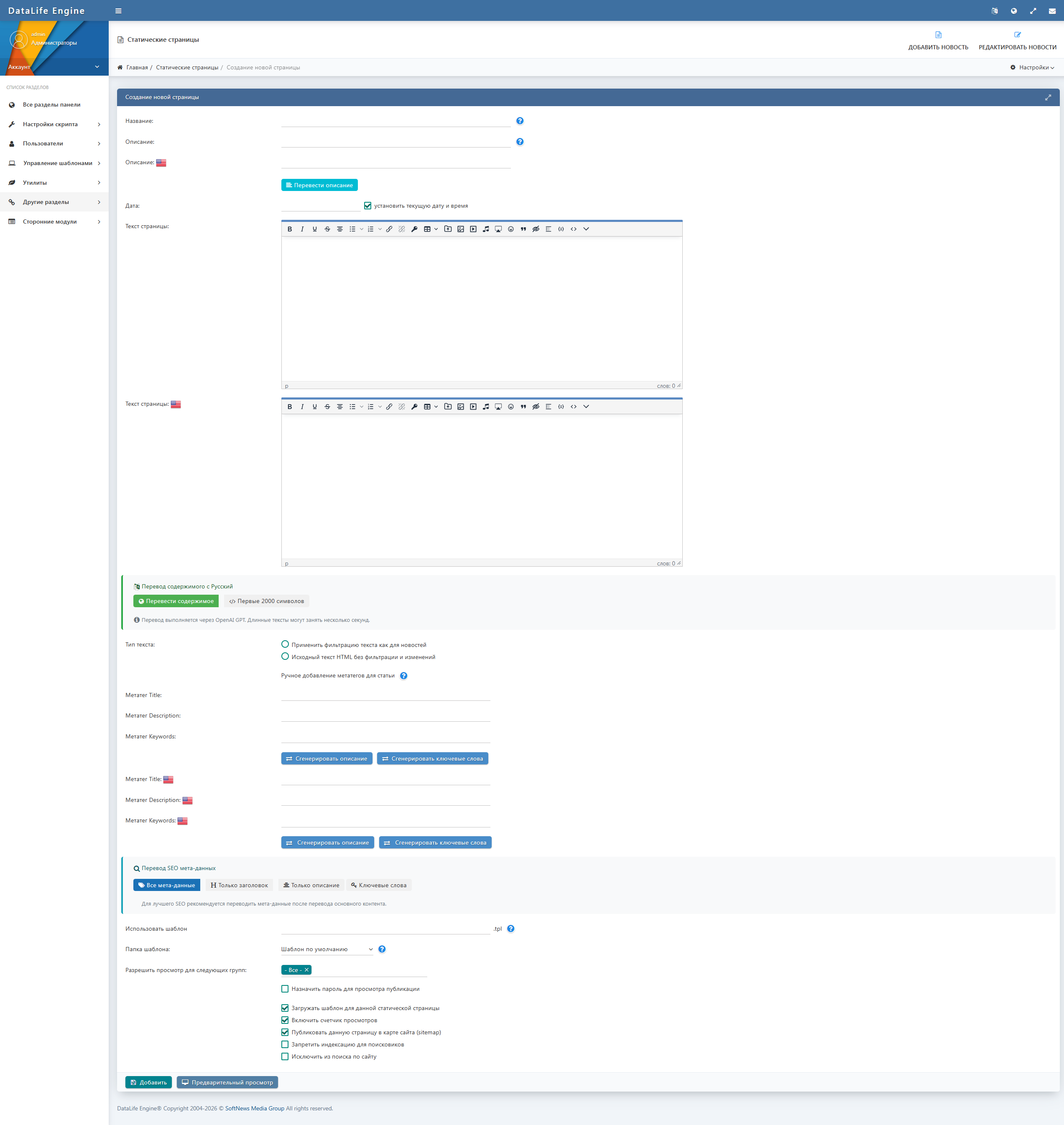Click source code icon in second editor
This screenshot has width=1064, height=1125.
click(574, 407)
